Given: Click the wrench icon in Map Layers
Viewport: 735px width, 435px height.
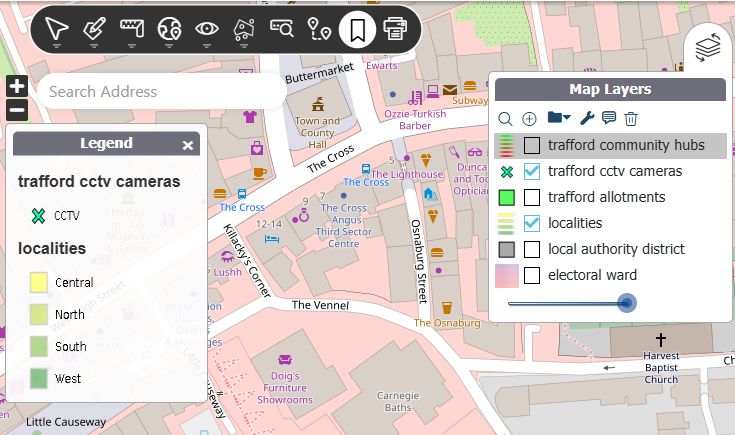Looking at the screenshot, I should (587, 119).
